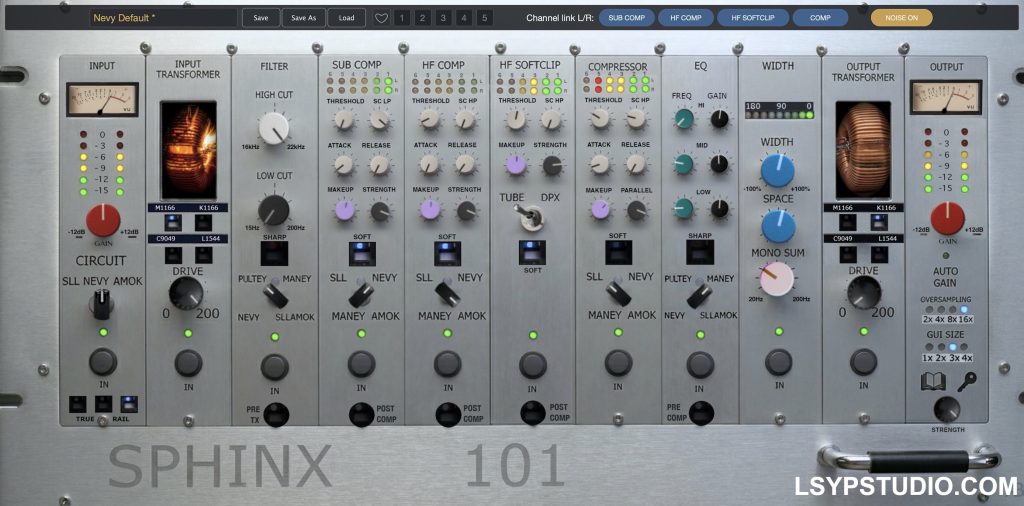The width and height of the screenshot is (1024, 506).
Task: Select preset slot 2
Action: pos(423,18)
